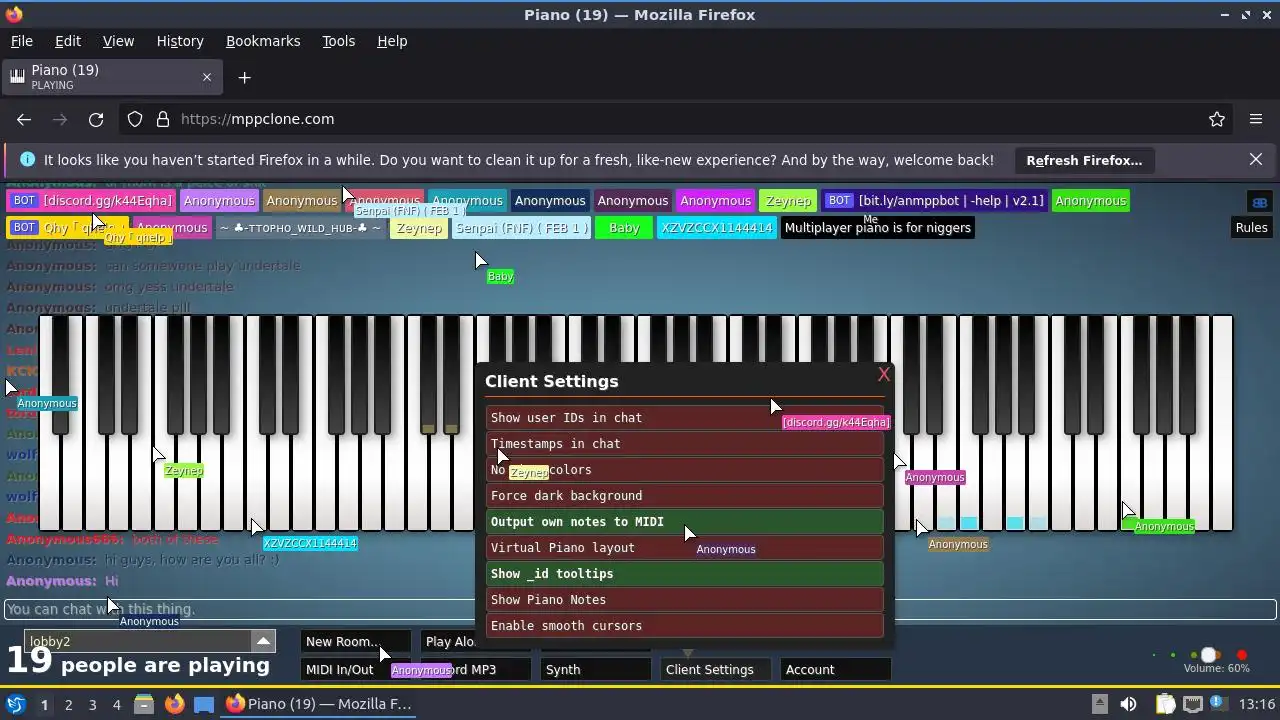Switch to workspace 4 in the taskbar
Viewport: 1280px width, 720px height.
click(x=116, y=704)
